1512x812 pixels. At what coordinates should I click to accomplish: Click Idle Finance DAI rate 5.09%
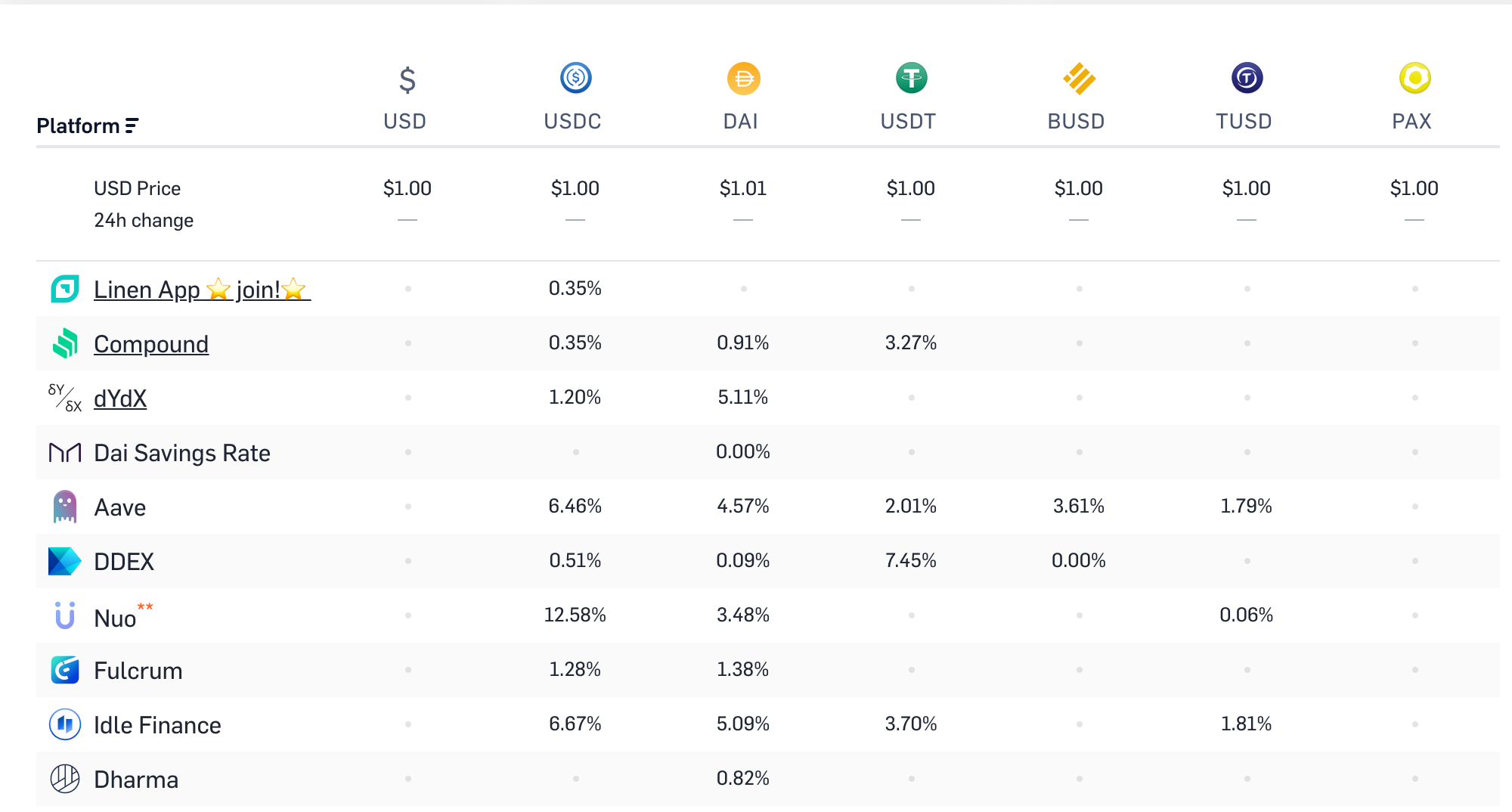tap(743, 724)
